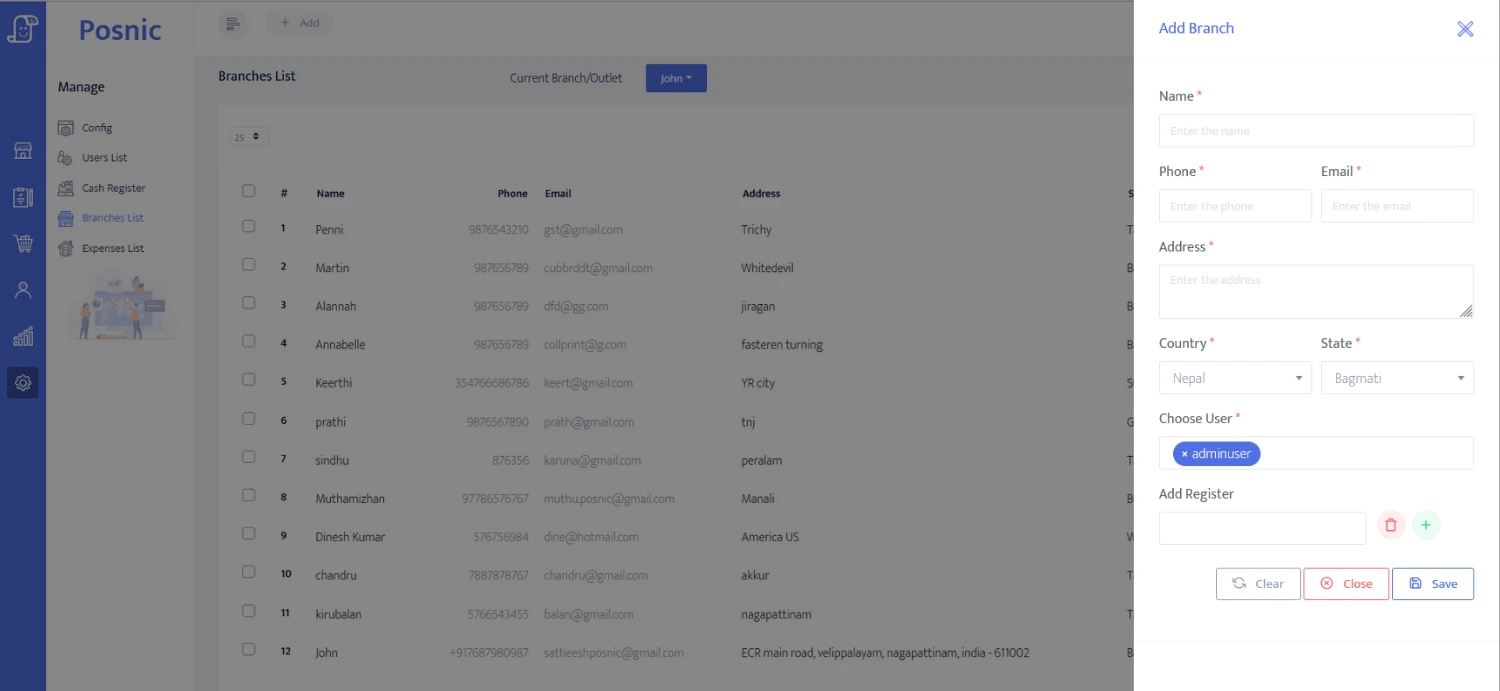Screen dimensions: 1500x691
Task: Open the John current branch dropdown
Action: click(x=676, y=78)
